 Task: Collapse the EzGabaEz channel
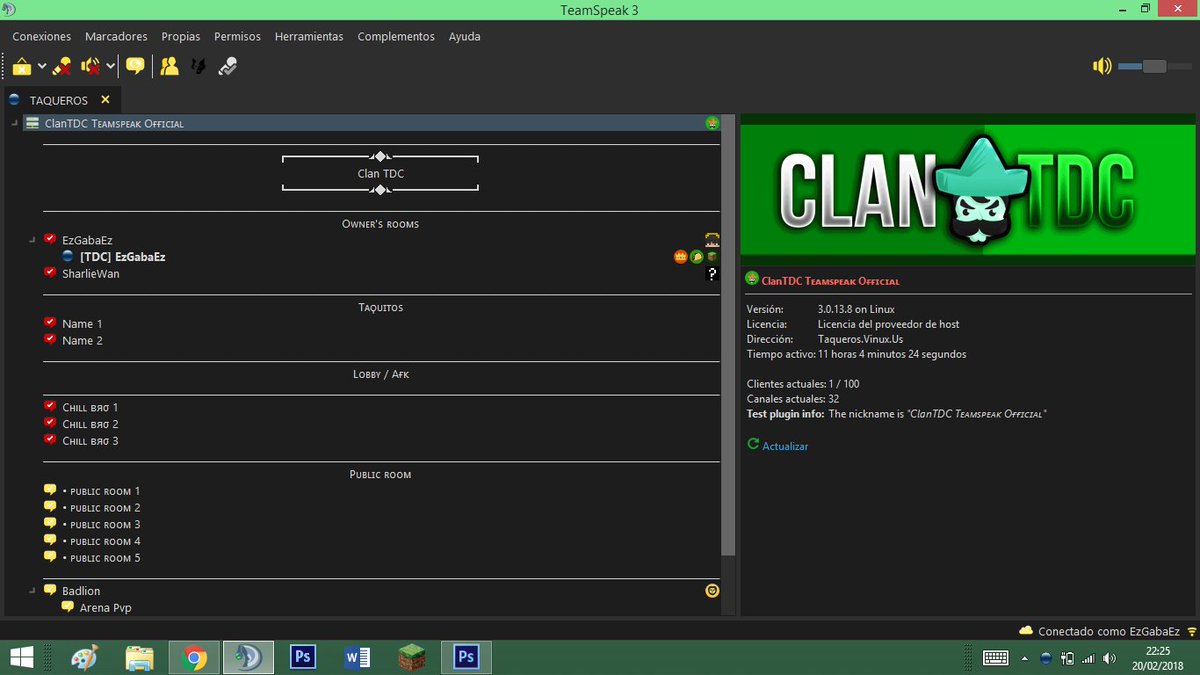pyautogui.click(x=33, y=240)
